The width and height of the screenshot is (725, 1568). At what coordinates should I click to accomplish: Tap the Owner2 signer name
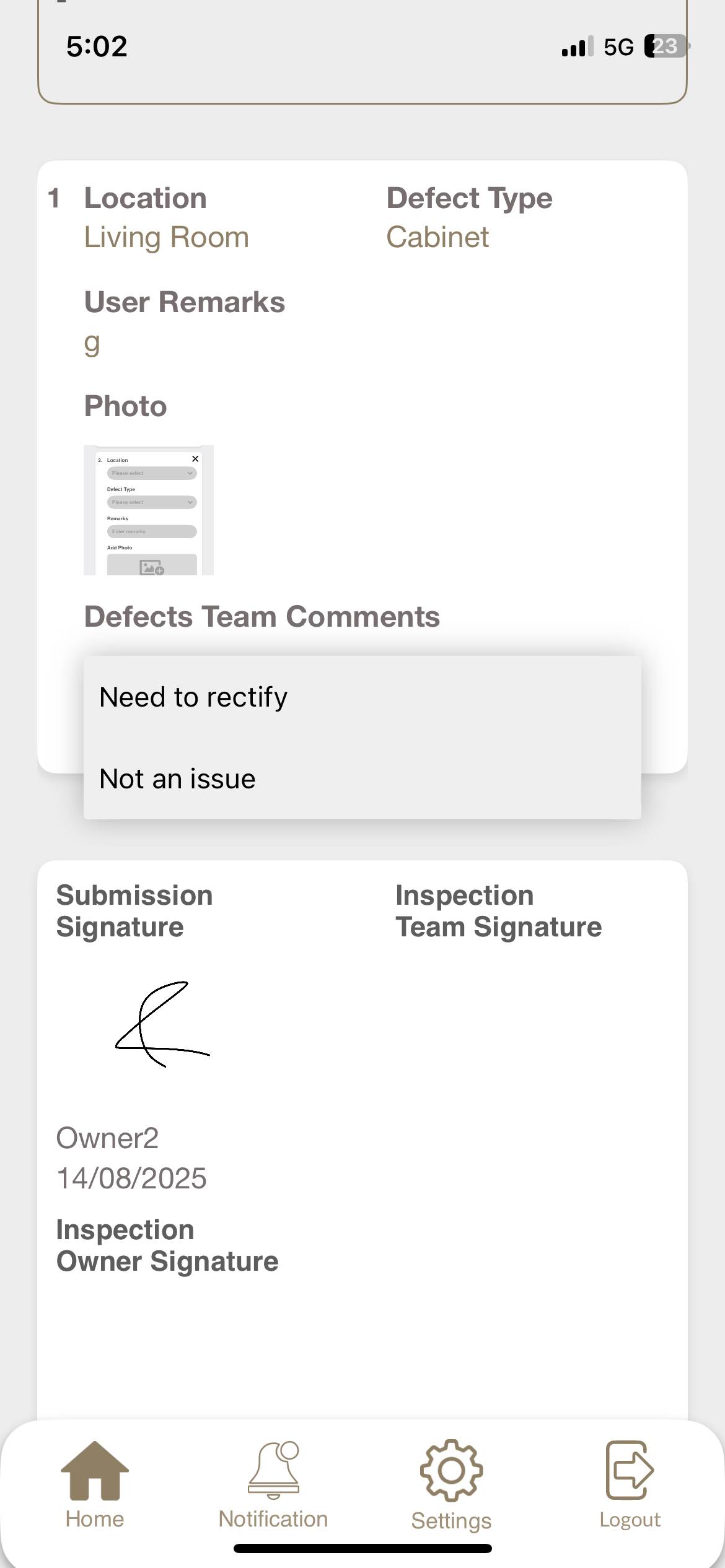(107, 1138)
